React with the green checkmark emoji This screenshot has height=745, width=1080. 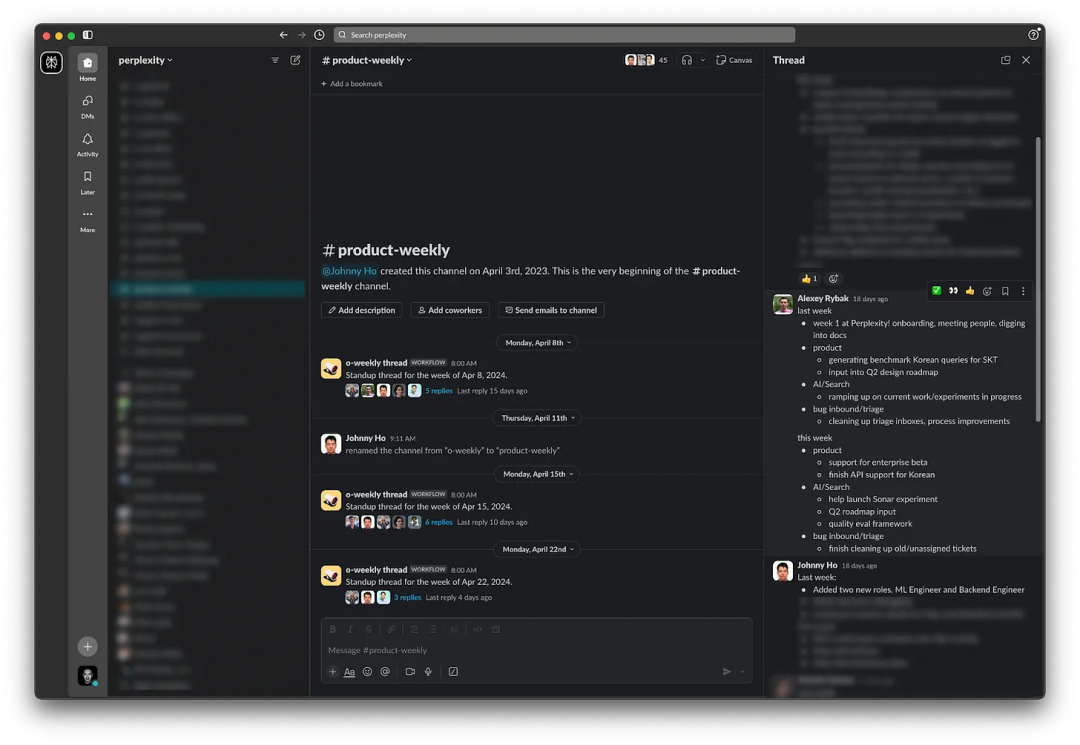click(936, 291)
